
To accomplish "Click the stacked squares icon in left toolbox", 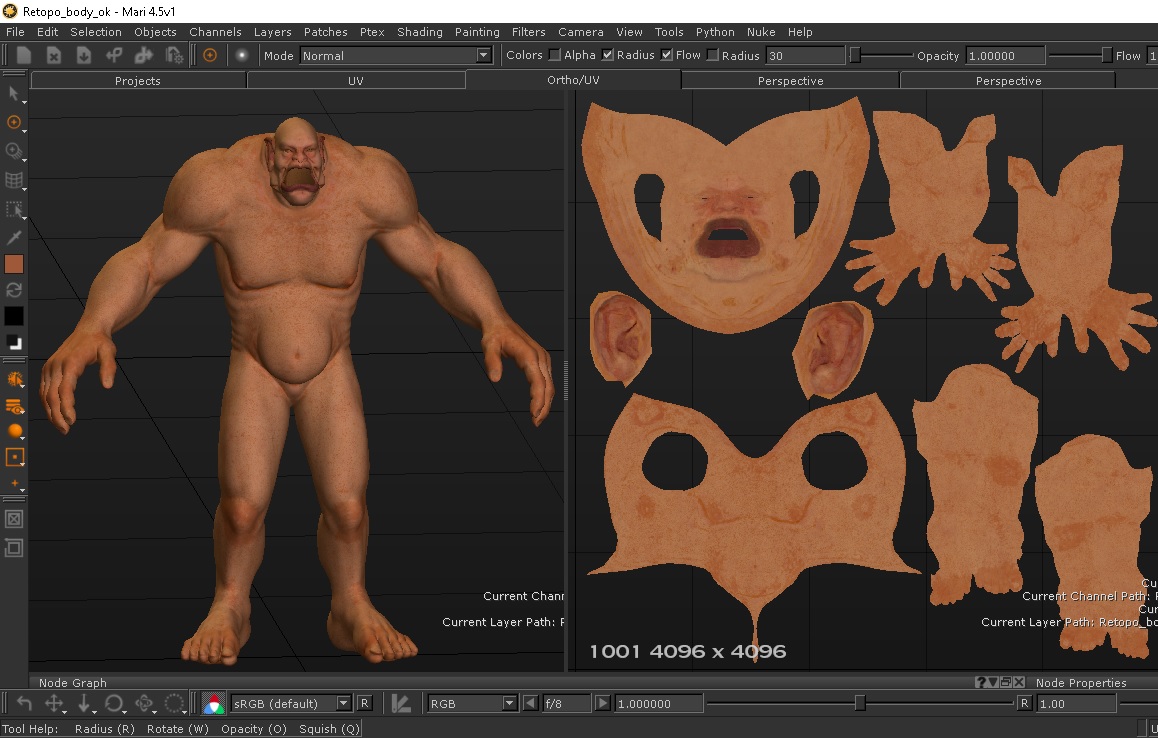I will coord(14,548).
